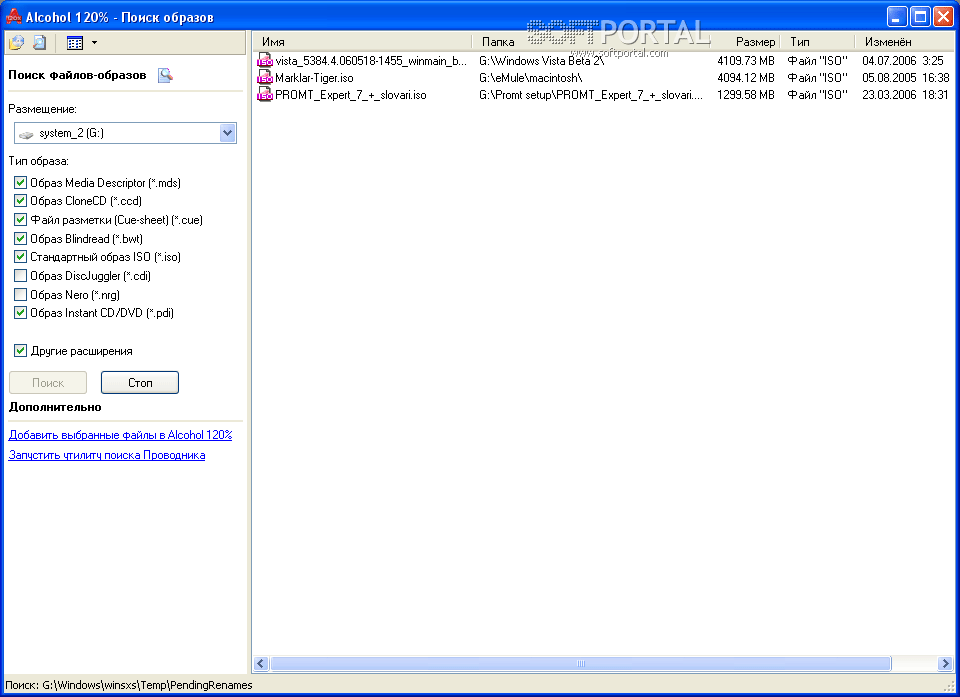Open the view mode dropdown arrow

click(x=94, y=43)
